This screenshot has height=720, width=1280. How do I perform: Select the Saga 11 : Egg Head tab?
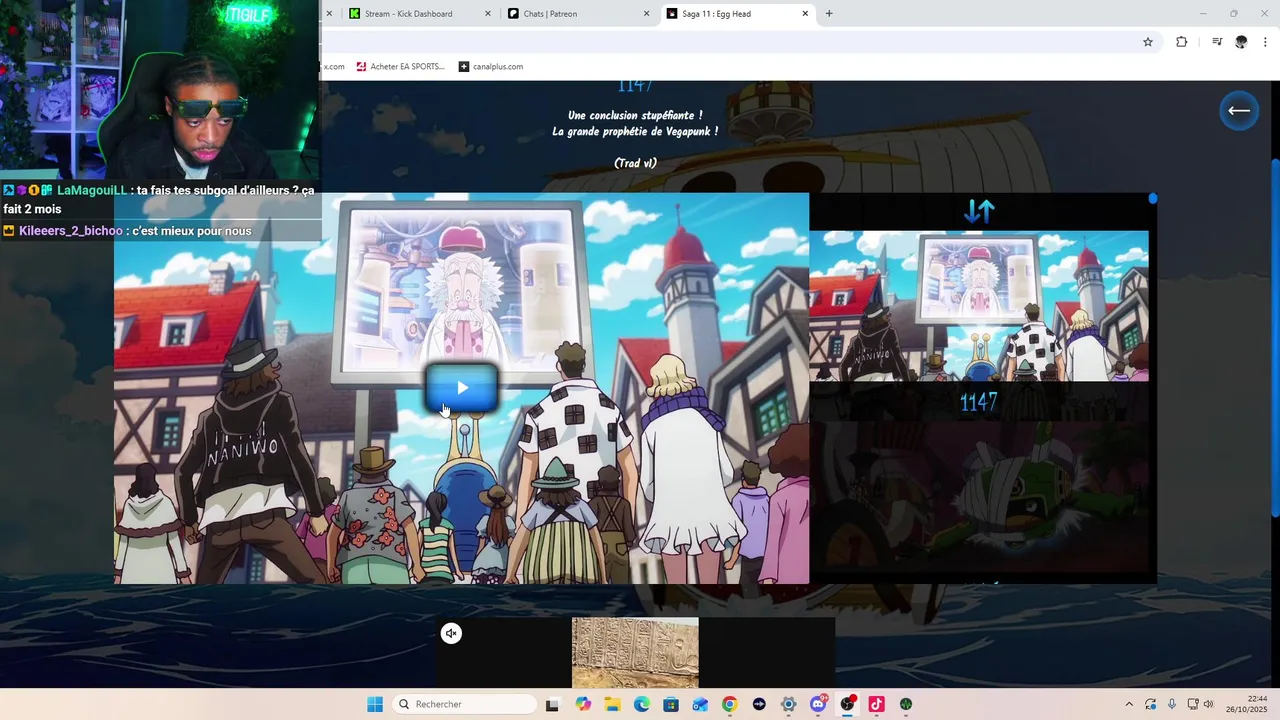(x=716, y=14)
